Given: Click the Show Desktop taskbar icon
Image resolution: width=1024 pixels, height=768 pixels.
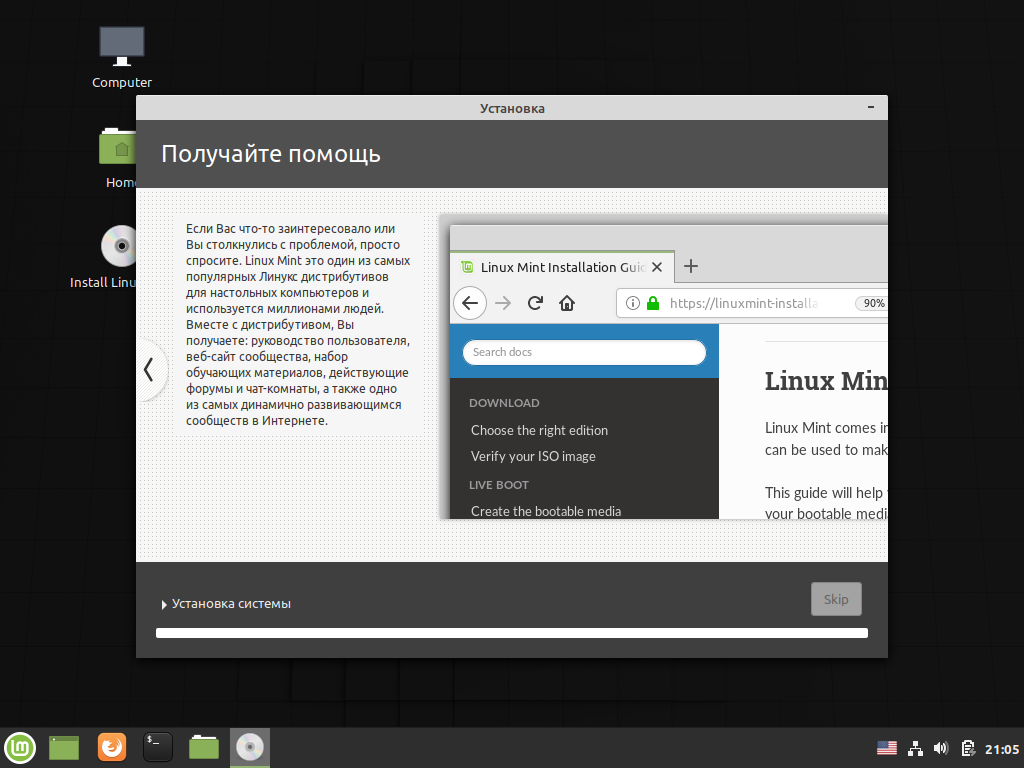Looking at the screenshot, I should pos(64,748).
